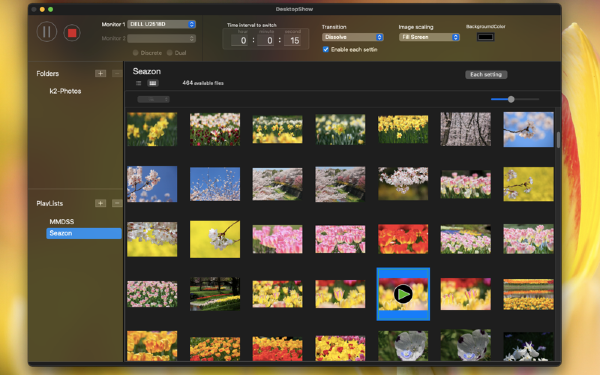Add a new folder with plus button

point(101,73)
